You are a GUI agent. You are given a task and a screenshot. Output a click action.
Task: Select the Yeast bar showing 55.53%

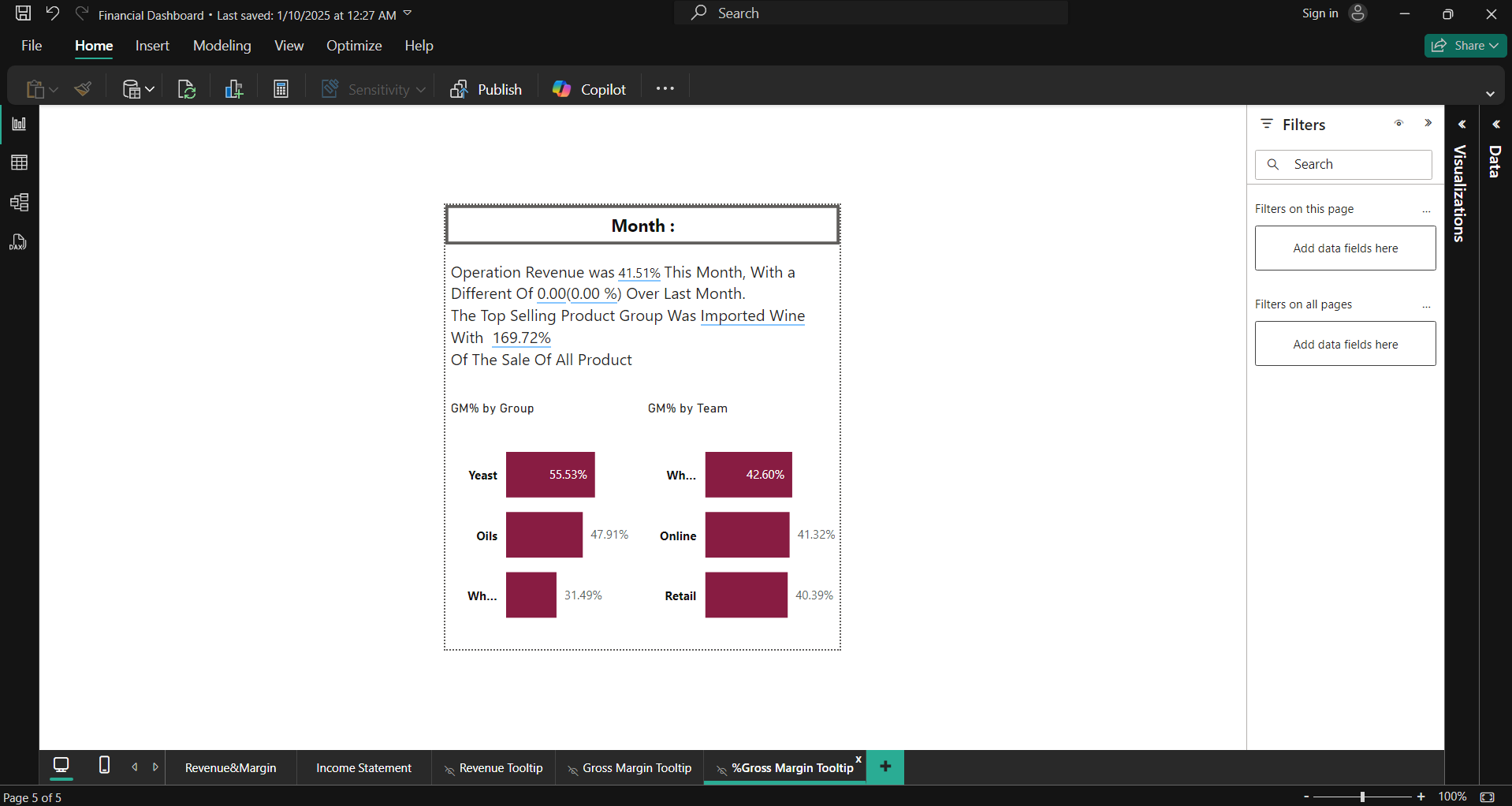tap(550, 475)
